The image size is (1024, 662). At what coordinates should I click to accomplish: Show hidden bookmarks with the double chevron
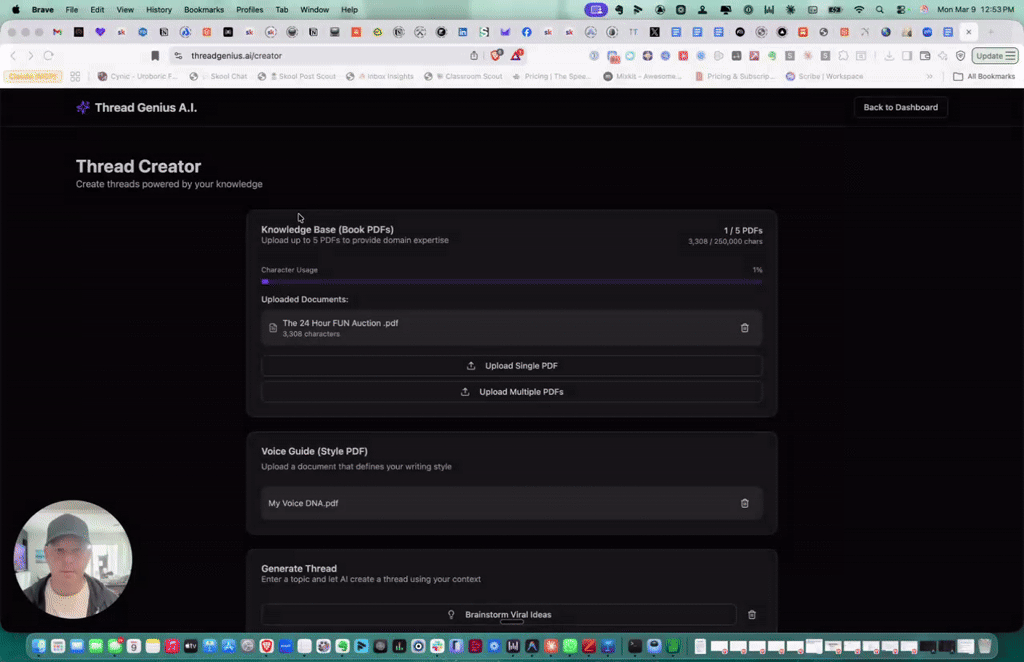pos(929,76)
